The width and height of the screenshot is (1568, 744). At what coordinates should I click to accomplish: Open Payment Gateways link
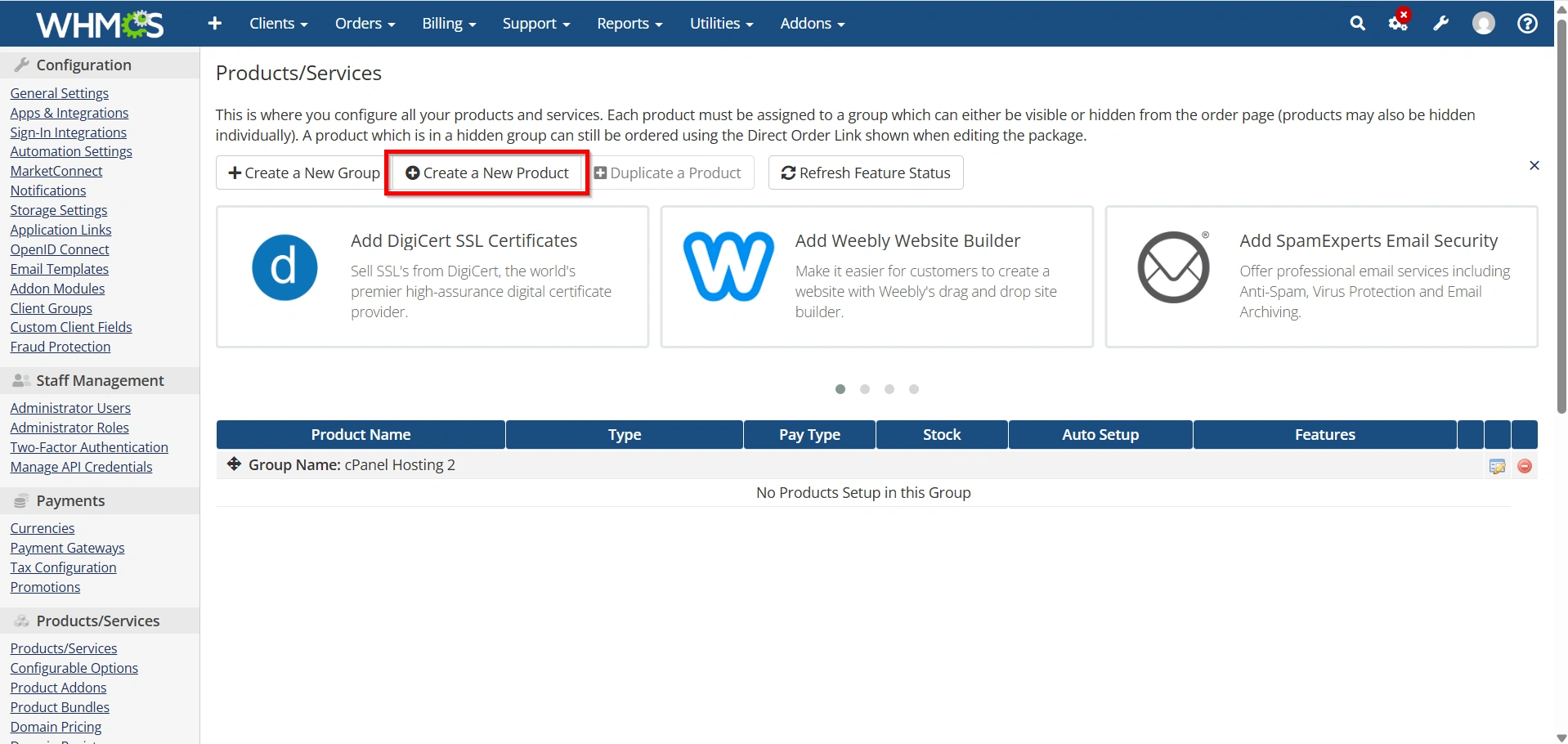coord(68,548)
